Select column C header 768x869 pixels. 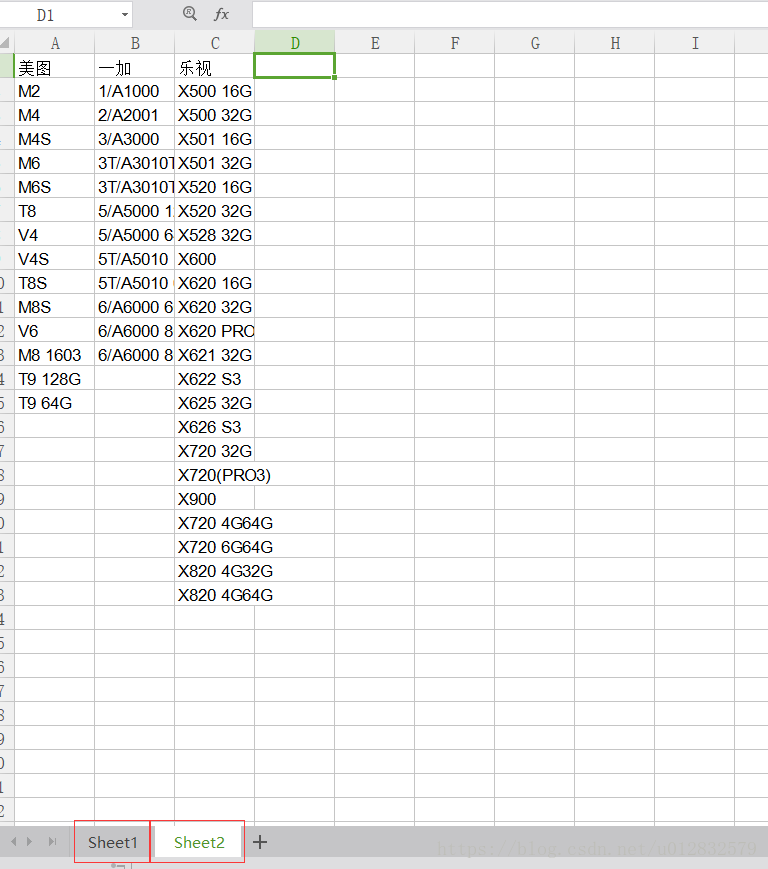pos(214,43)
